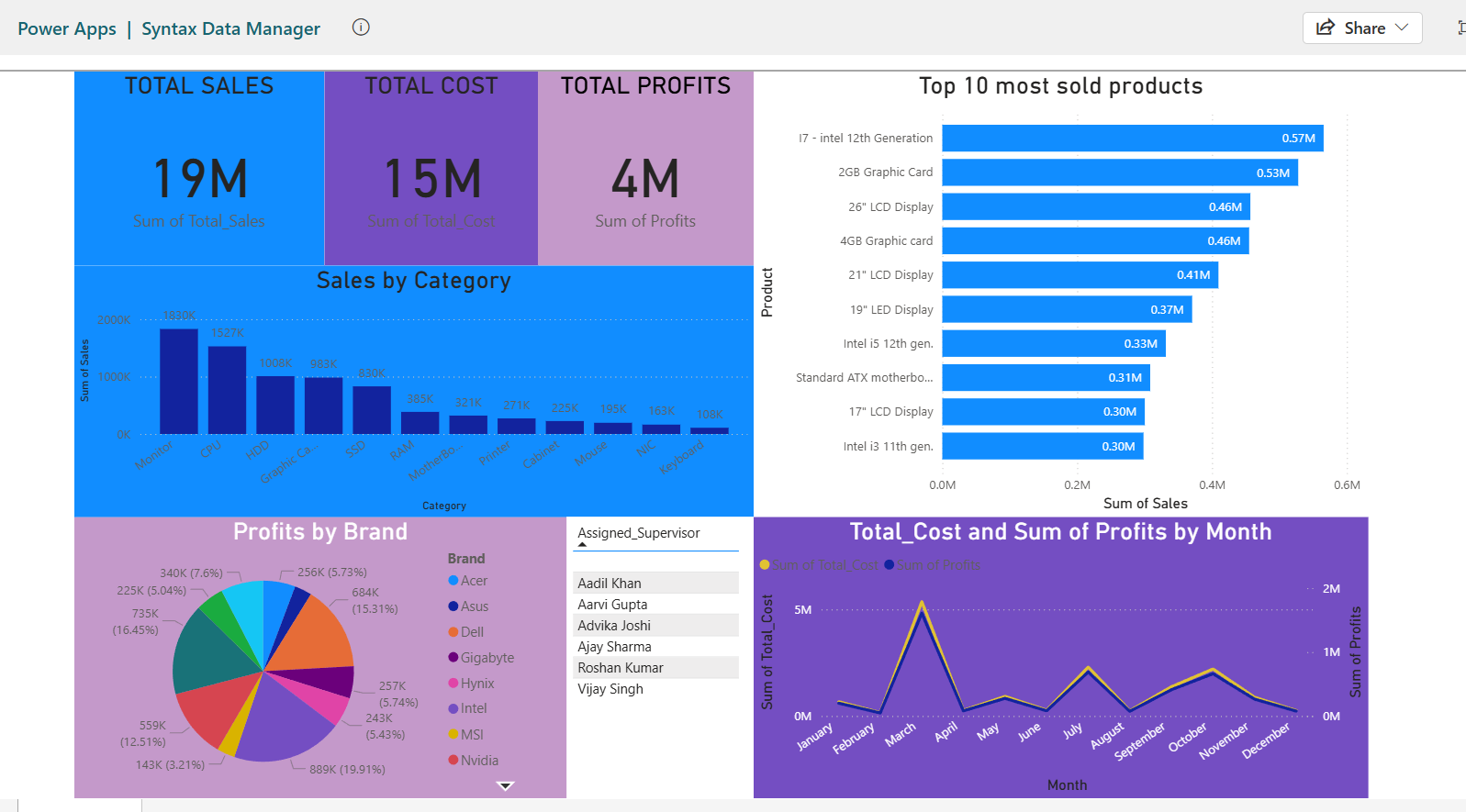The height and width of the screenshot is (812, 1466).
Task: Open the Syntax Data Manager title
Action: tap(230, 28)
